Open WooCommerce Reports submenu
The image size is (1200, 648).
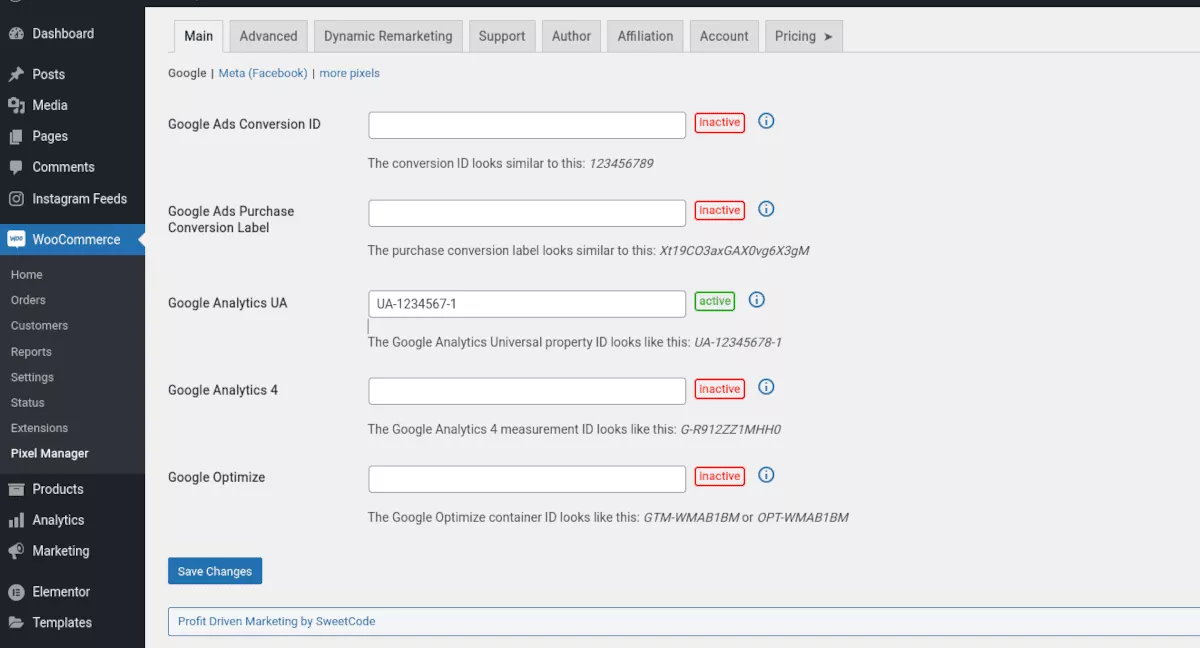31,352
